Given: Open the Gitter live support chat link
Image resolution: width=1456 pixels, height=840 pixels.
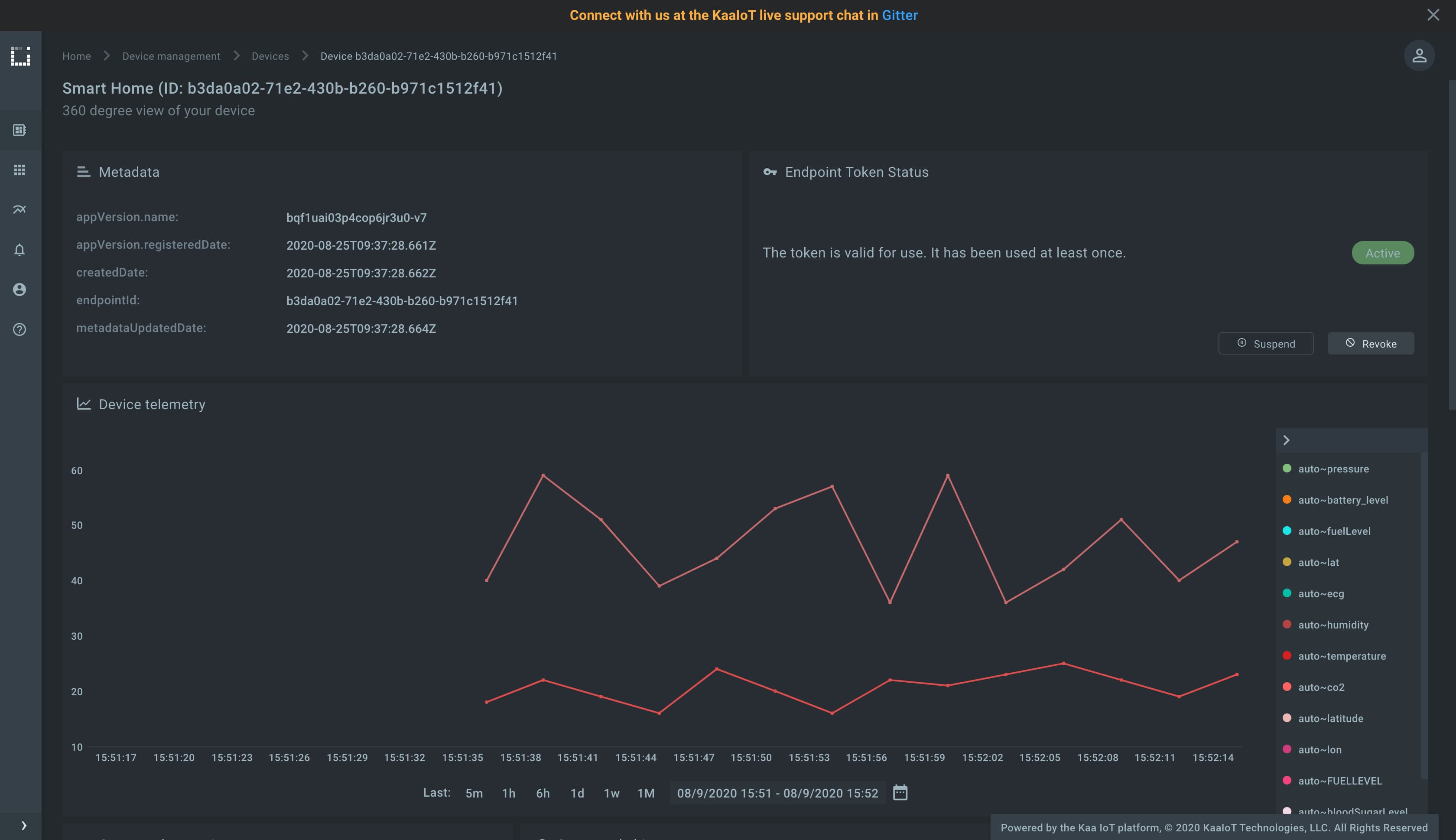Looking at the screenshot, I should (x=899, y=15).
